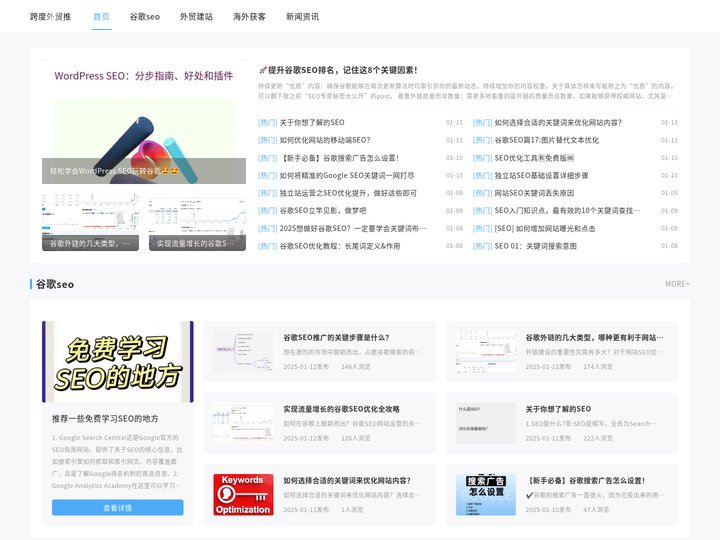Open article SEO入门知识点，最有效的10个关键词查找
The height and width of the screenshot is (540, 720).
tap(567, 211)
